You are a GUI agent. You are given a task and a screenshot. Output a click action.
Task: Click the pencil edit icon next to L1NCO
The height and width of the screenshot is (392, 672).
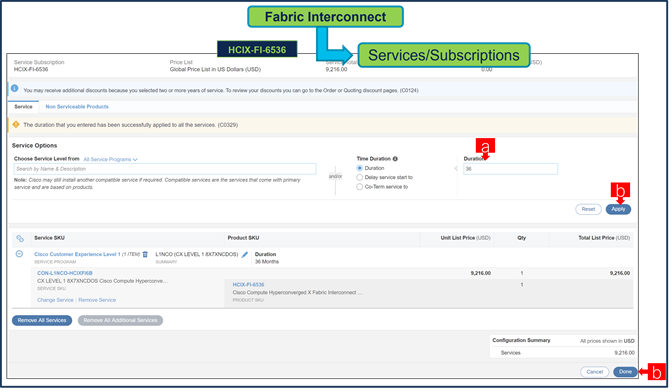(246, 256)
